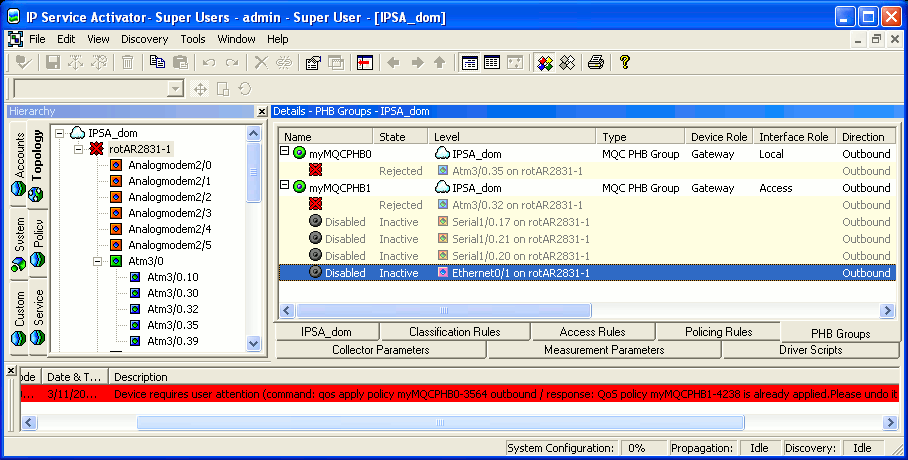The width and height of the screenshot is (908, 460).
Task: Click the commit checkmark toolbar icon
Action: (x=23, y=62)
